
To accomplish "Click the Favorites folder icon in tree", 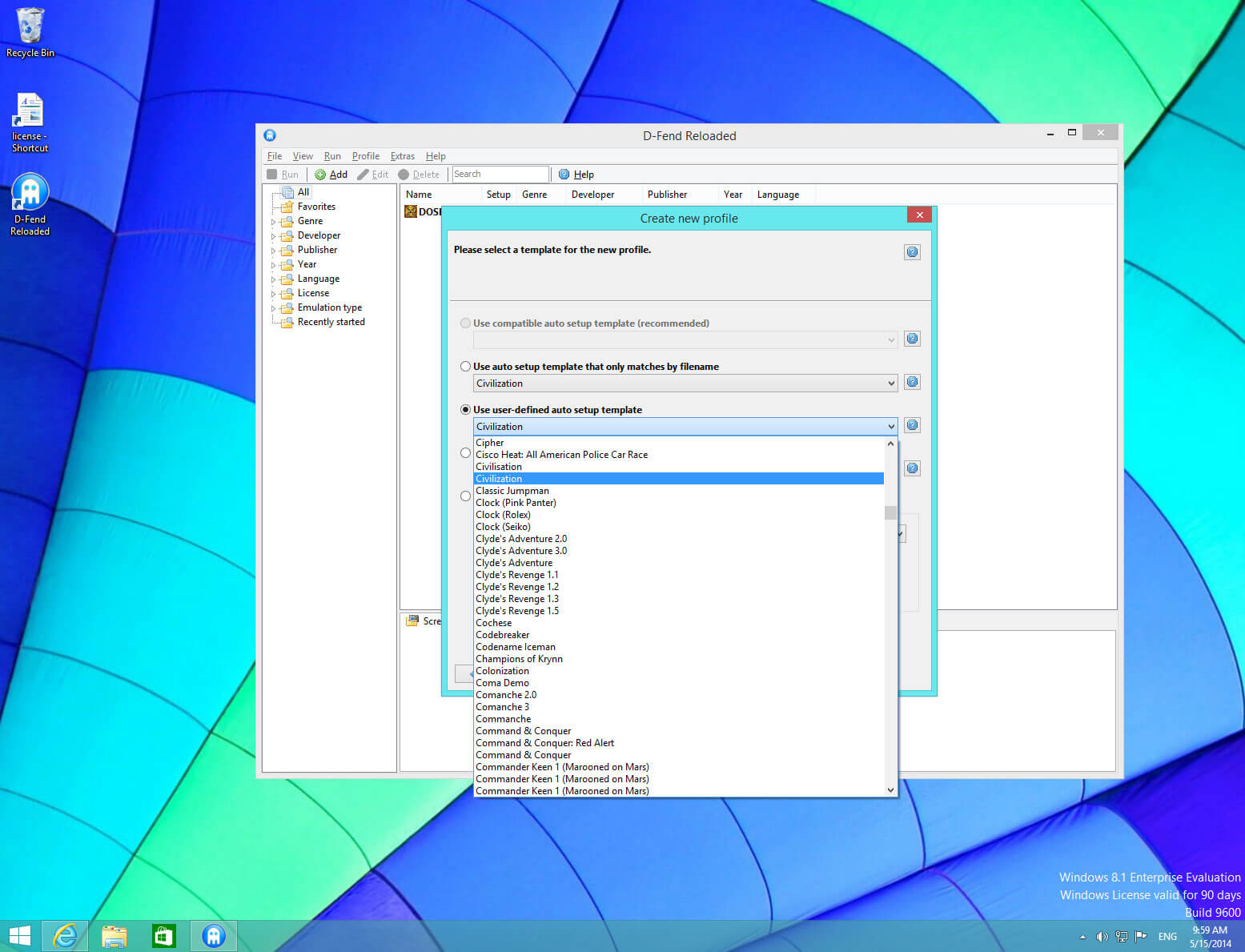I will point(287,207).
